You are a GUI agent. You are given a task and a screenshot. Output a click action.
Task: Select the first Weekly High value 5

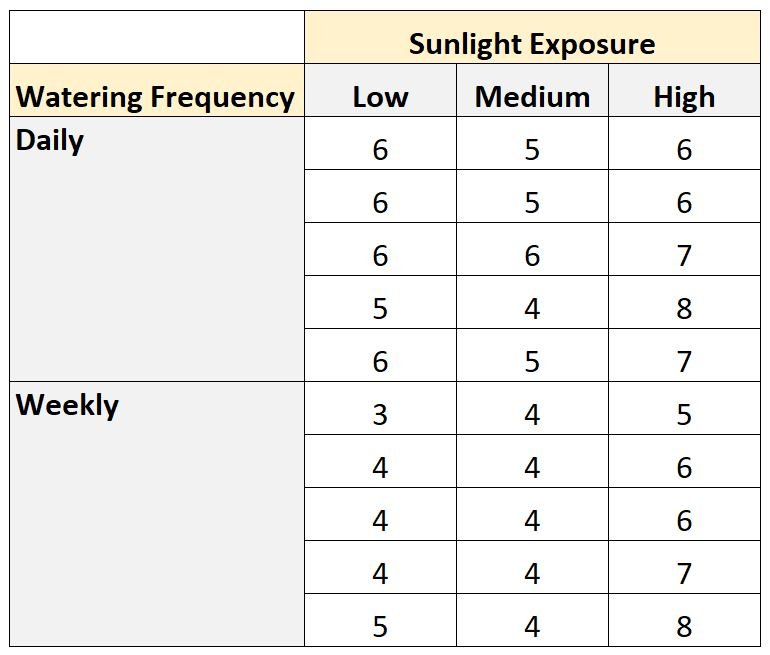pyautogui.click(x=685, y=409)
